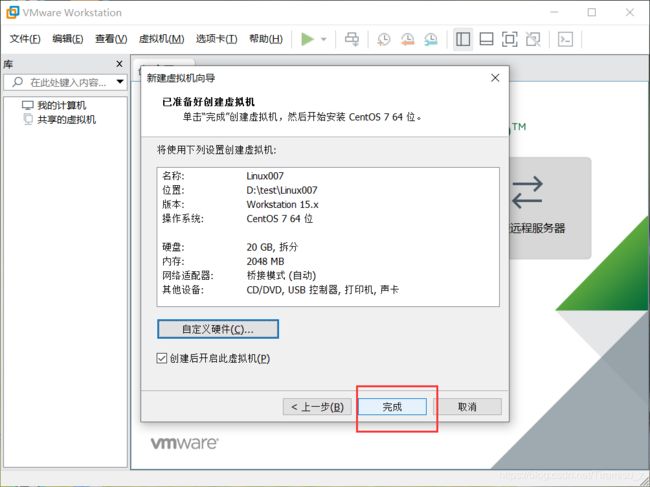Click the Unity mode toolbar icon
The image size is (650, 487).
[x=533, y=39]
